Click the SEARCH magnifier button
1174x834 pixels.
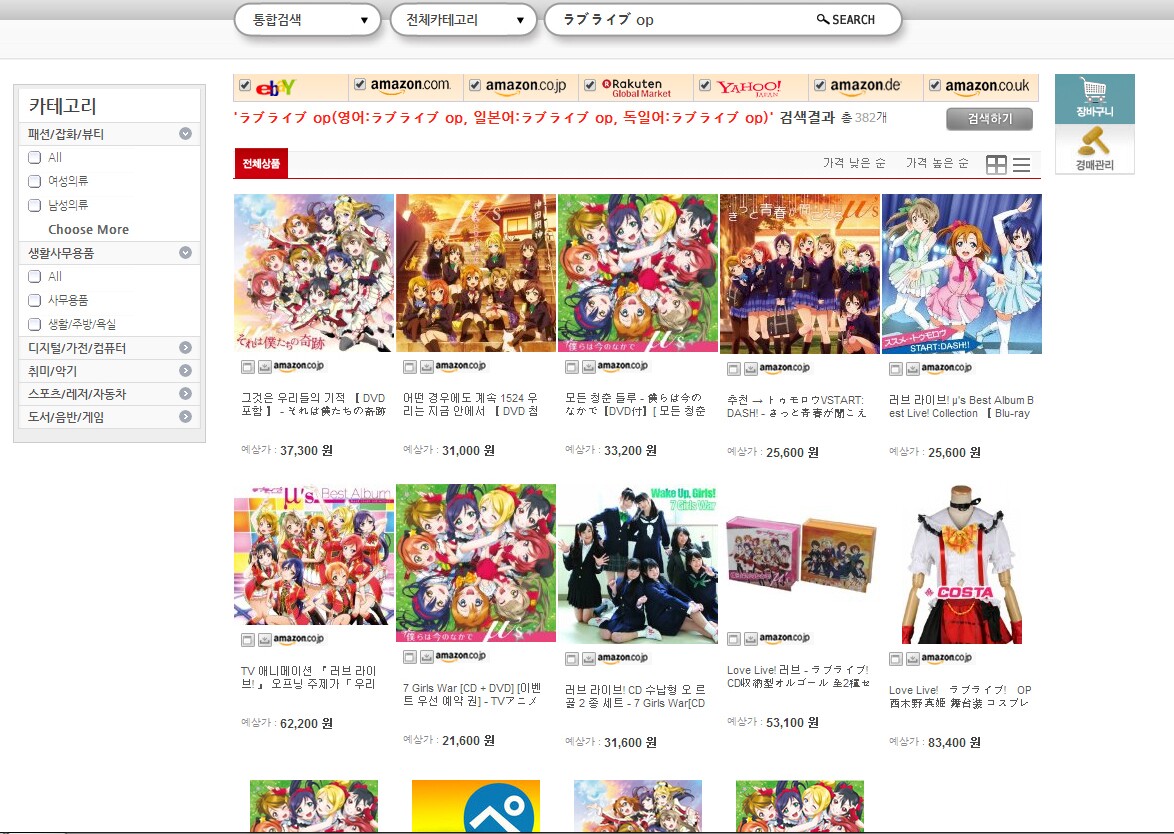pos(846,19)
